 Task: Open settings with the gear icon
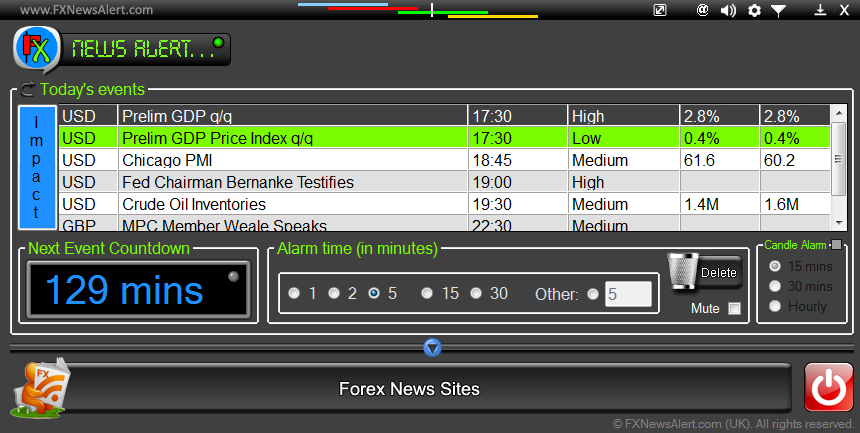(754, 10)
